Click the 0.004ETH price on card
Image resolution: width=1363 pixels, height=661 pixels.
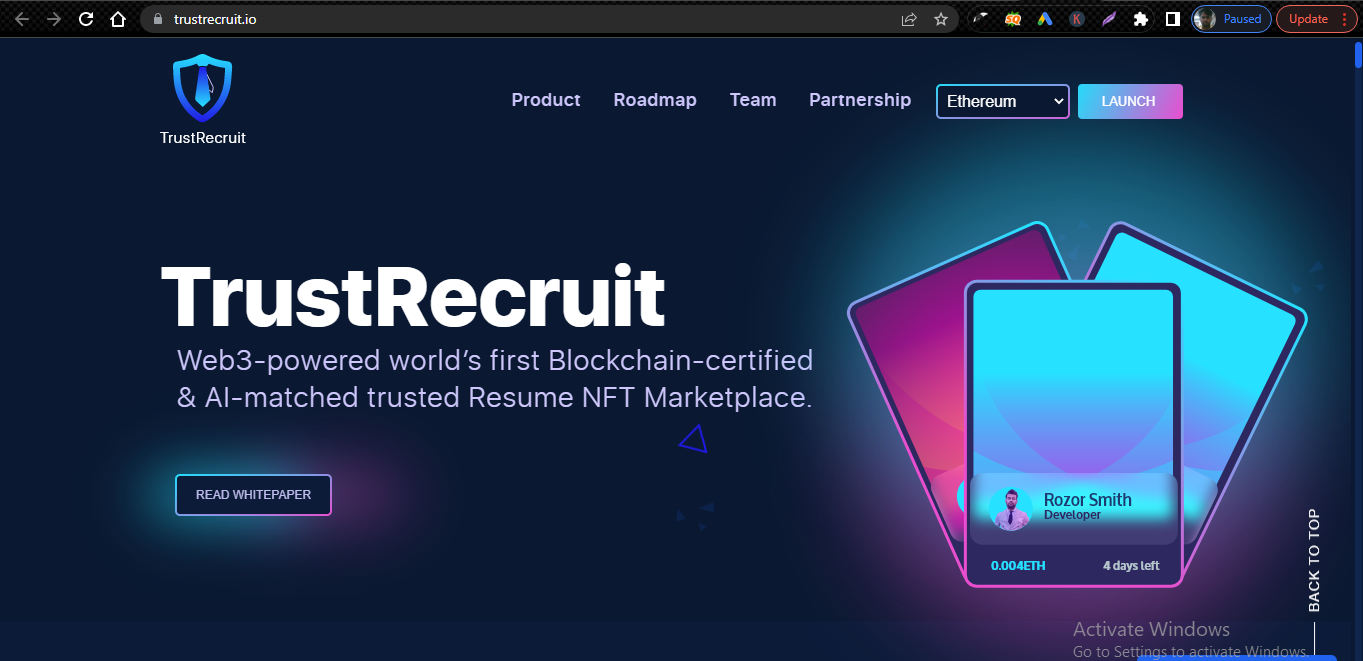point(1018,566)
